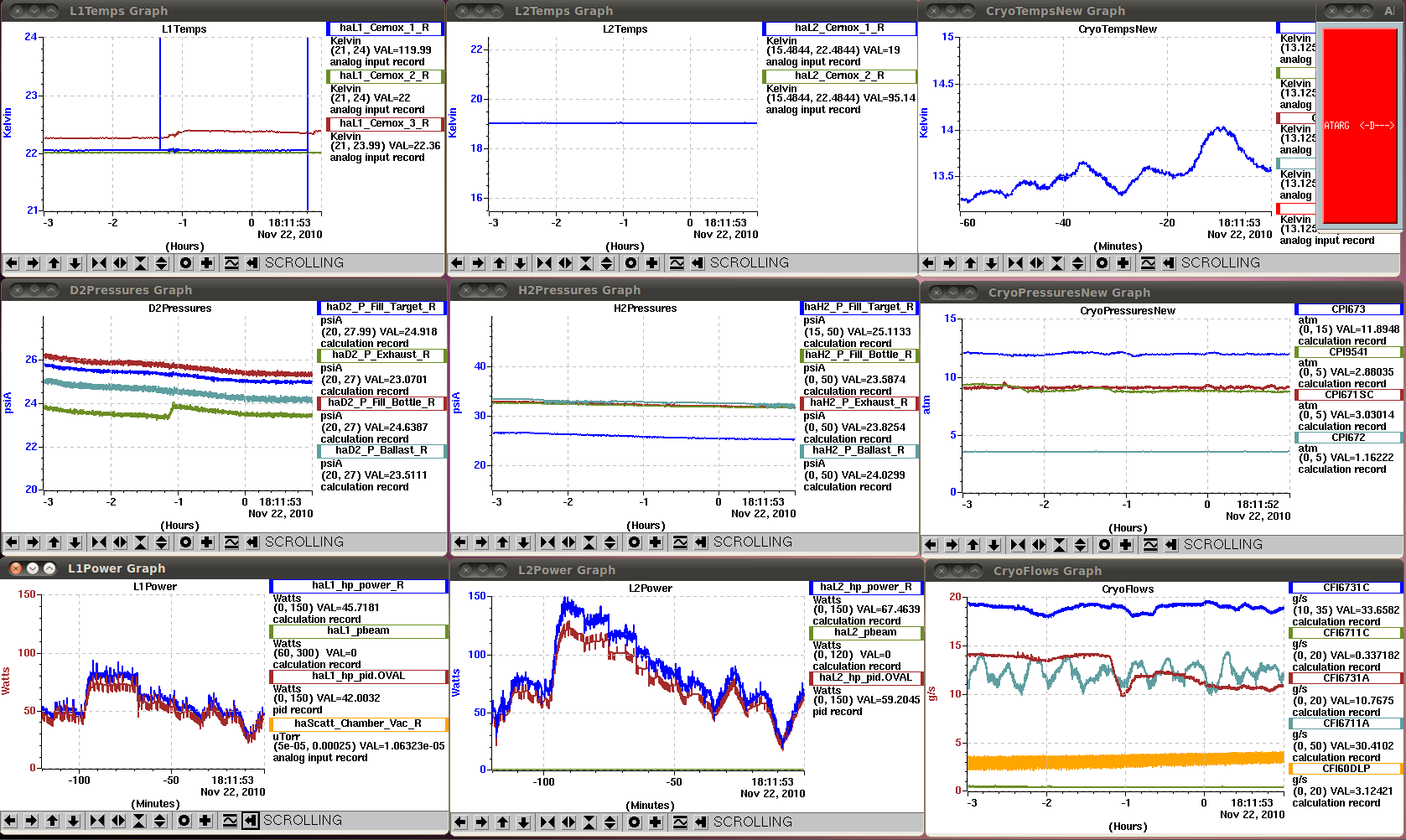Expand Y axis icon in L2Temps Graph
The image size is (1406, 840).
[x=607, y=263]
